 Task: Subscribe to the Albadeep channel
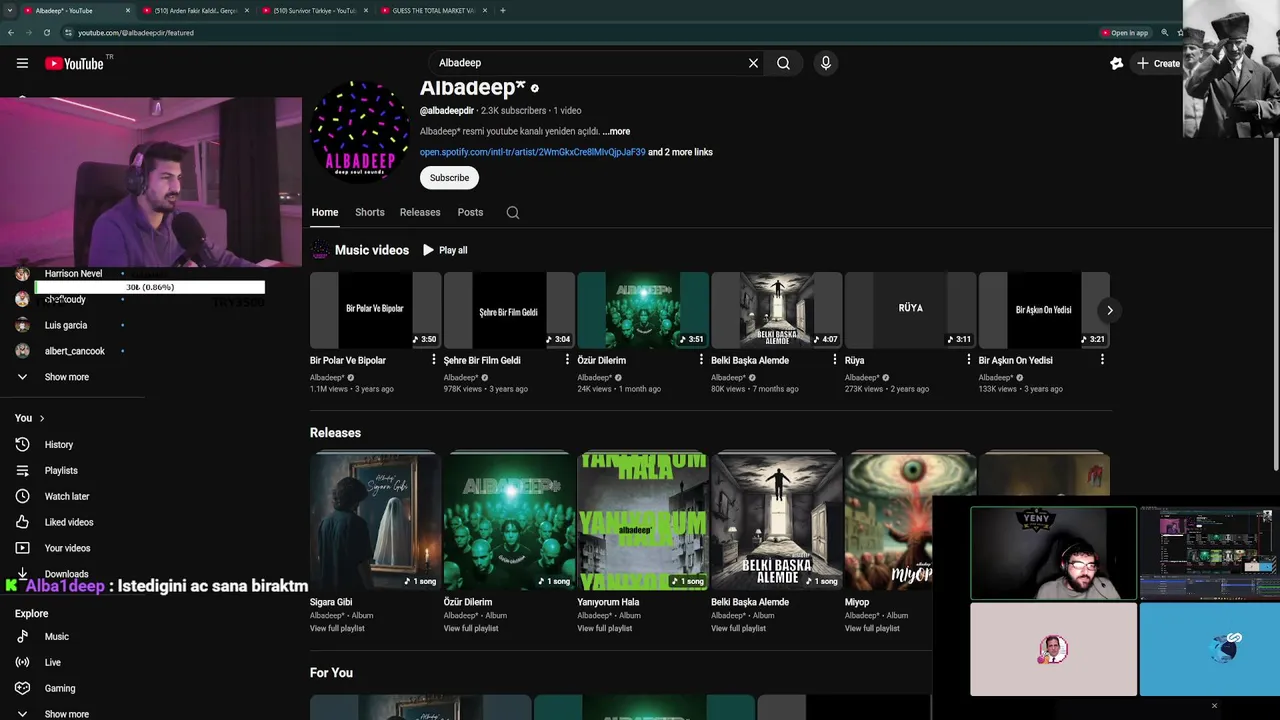click(x=449, y=178)
